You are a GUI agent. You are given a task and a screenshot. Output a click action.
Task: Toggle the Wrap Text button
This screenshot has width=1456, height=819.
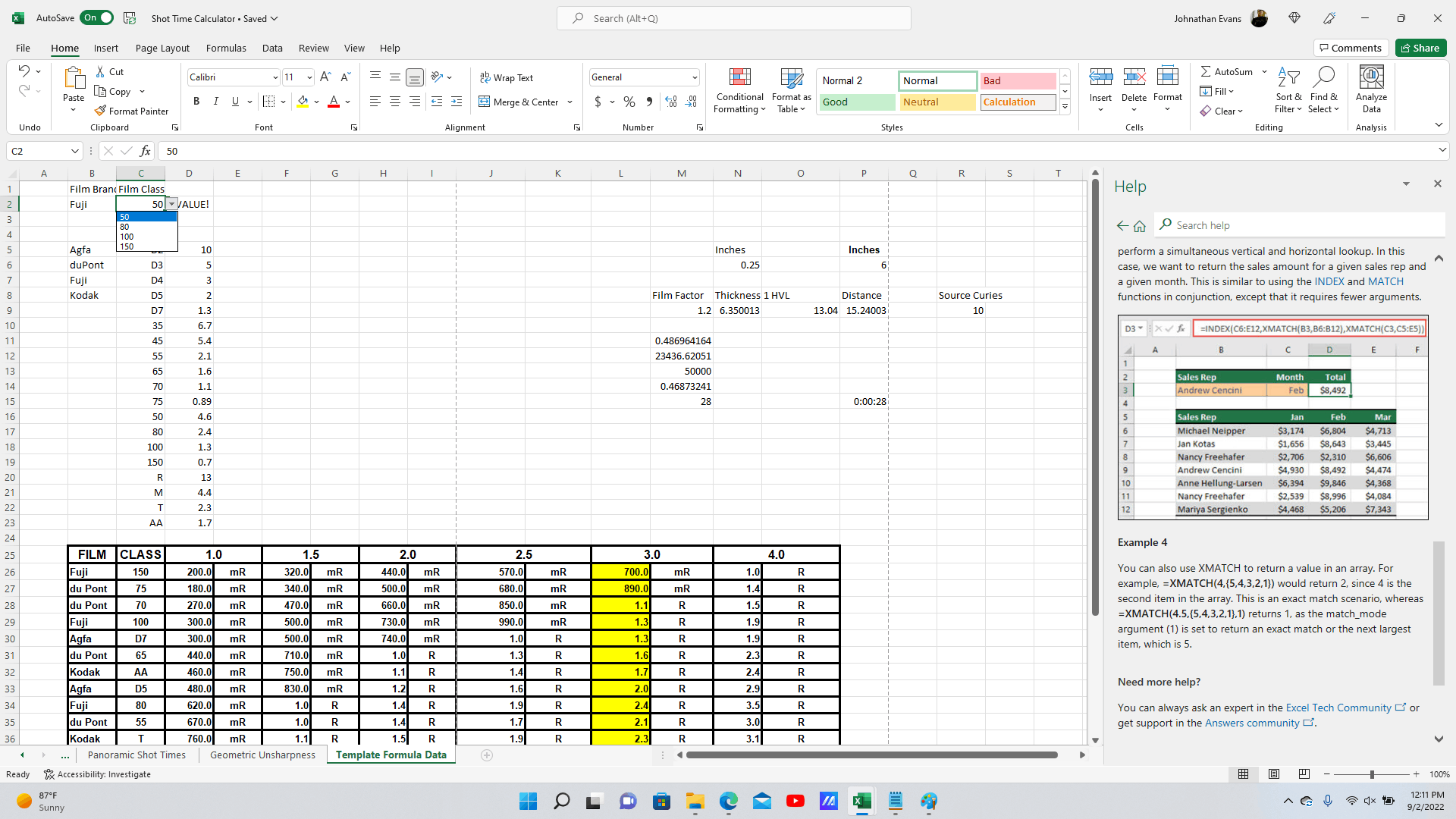click(507, 77)
